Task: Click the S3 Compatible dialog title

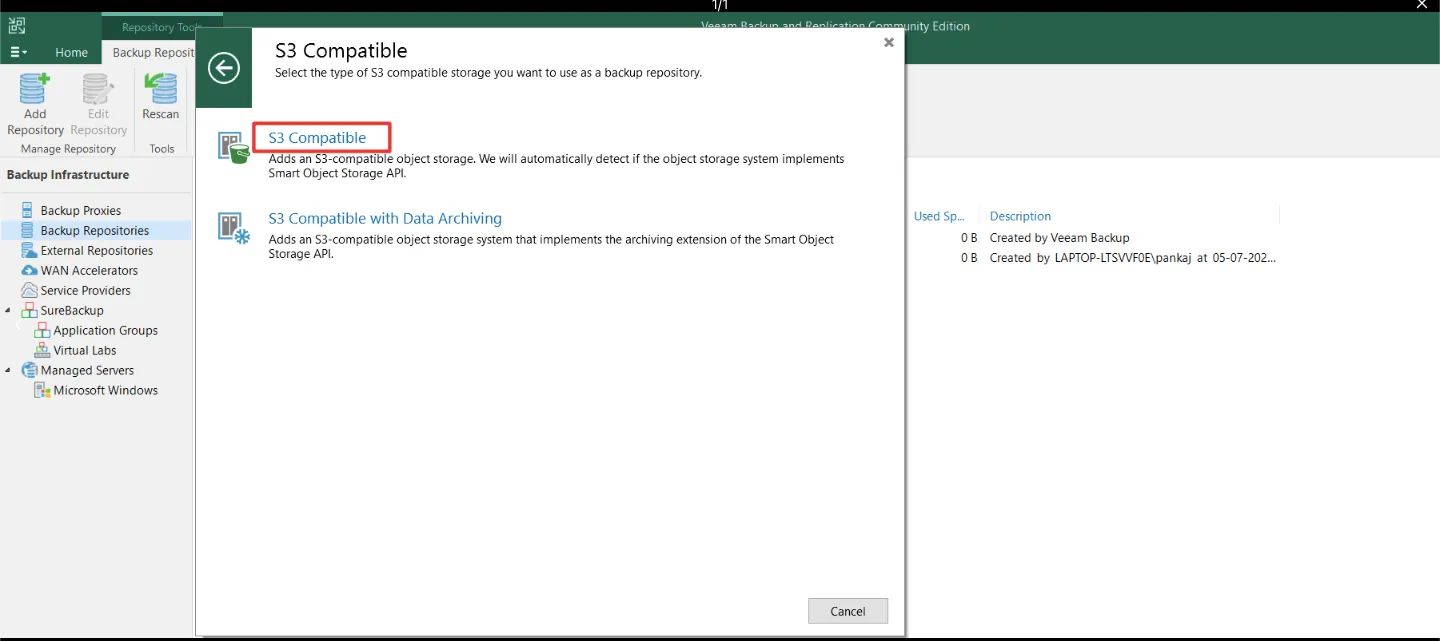Action: coord(341,51)
